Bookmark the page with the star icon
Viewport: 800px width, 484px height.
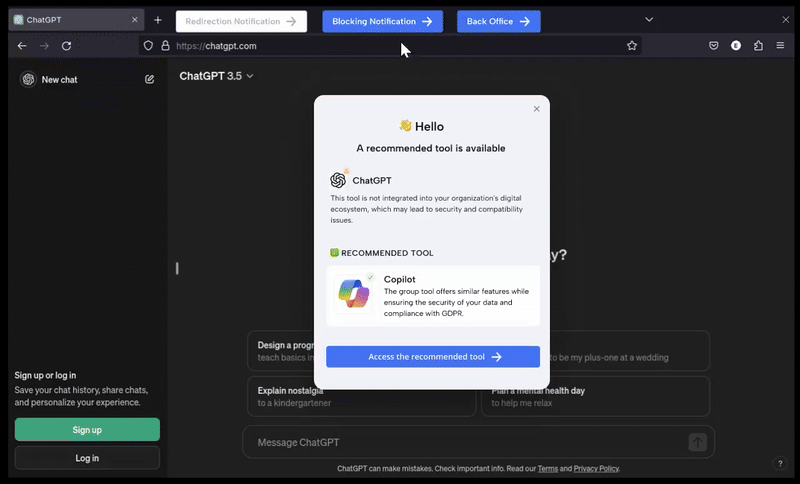[x=632, y=46]
